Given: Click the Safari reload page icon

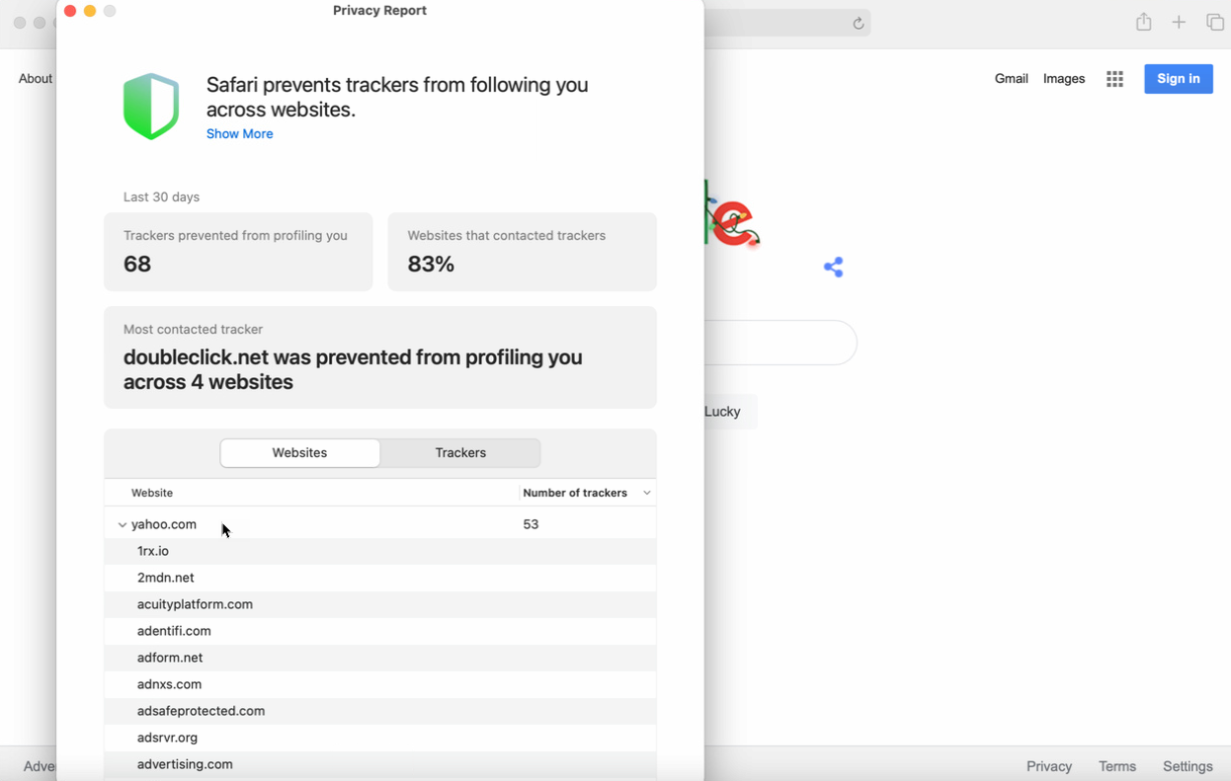Looking at the screenshot, I should (x=858, y=24).
